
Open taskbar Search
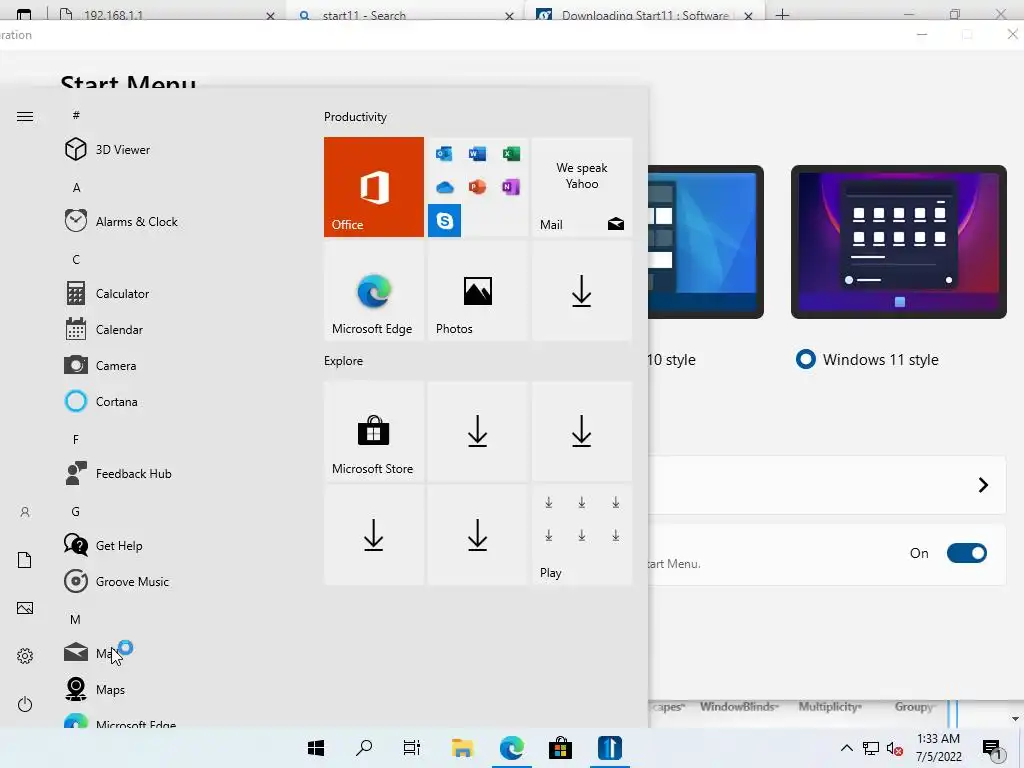tap(364, 748)
